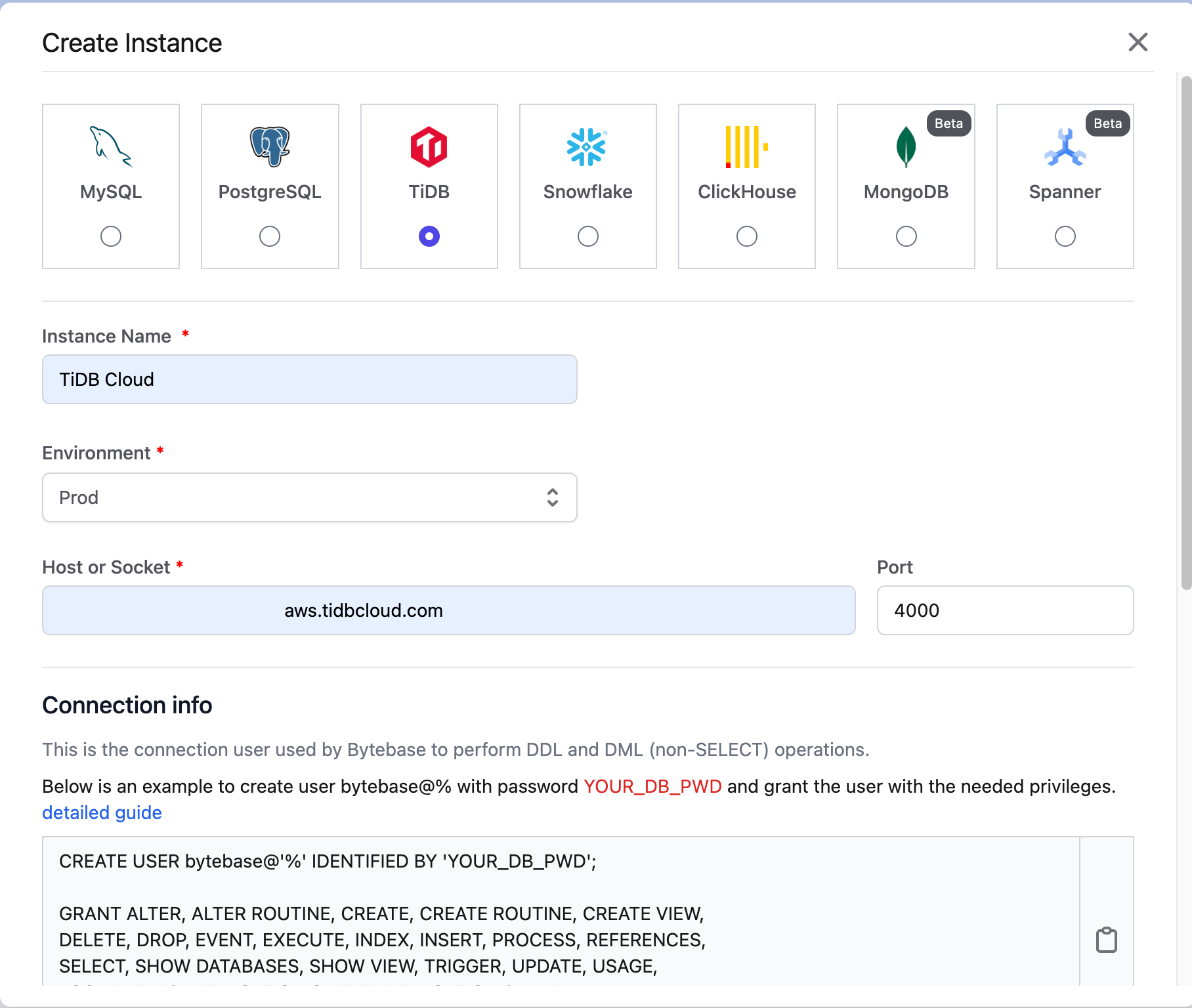
Task: Select the MySQL dolphin logo icon
Action: click(x=110, y=147)
